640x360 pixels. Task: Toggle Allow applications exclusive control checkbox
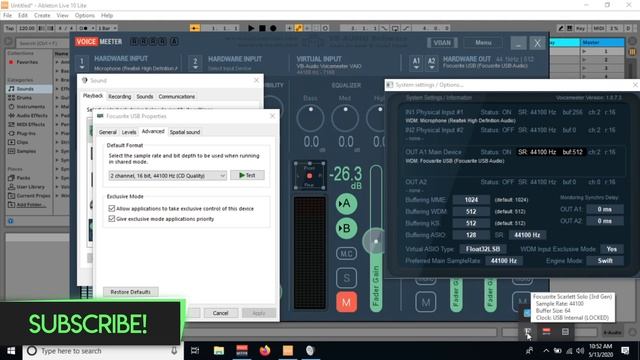click(x=111, y=208)
